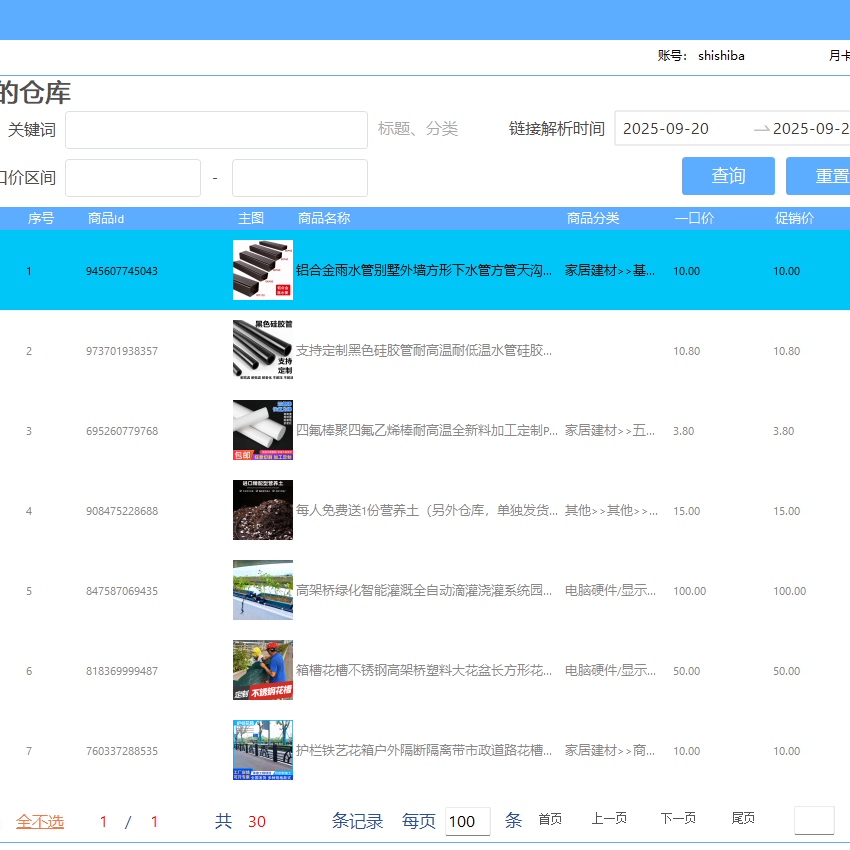This screenshot has width=850, height=850.
Task: Click the 每页 per-page count box showing 100
Action: pos(466,820)
